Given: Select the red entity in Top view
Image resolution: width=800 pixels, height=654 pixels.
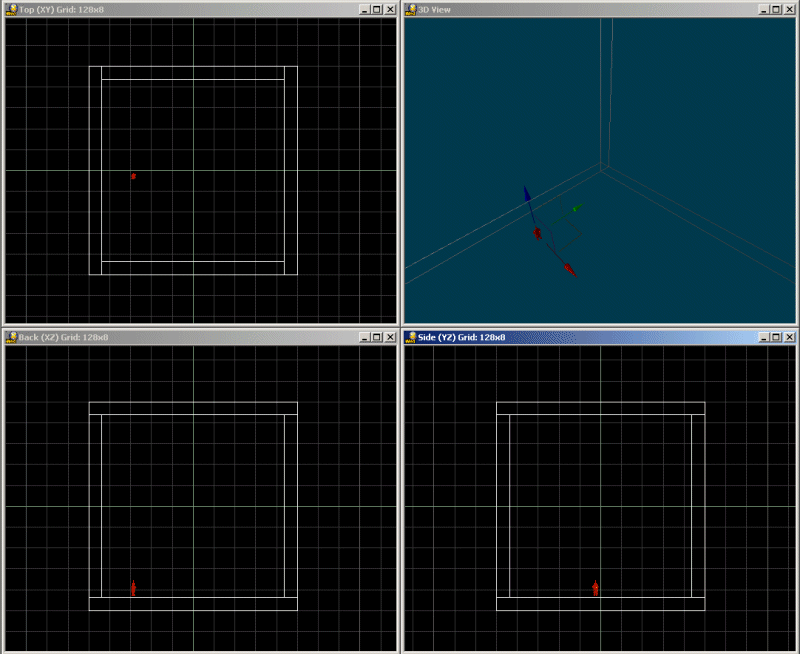Looking at the screenshot, I should pos(133,176).
